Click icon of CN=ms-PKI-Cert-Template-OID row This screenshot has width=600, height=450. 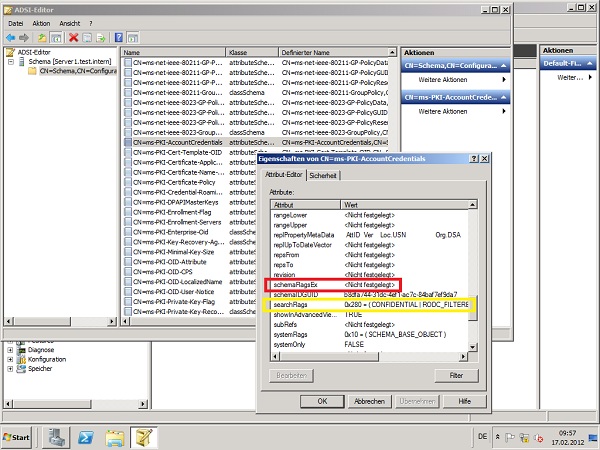tap(128, 152)
